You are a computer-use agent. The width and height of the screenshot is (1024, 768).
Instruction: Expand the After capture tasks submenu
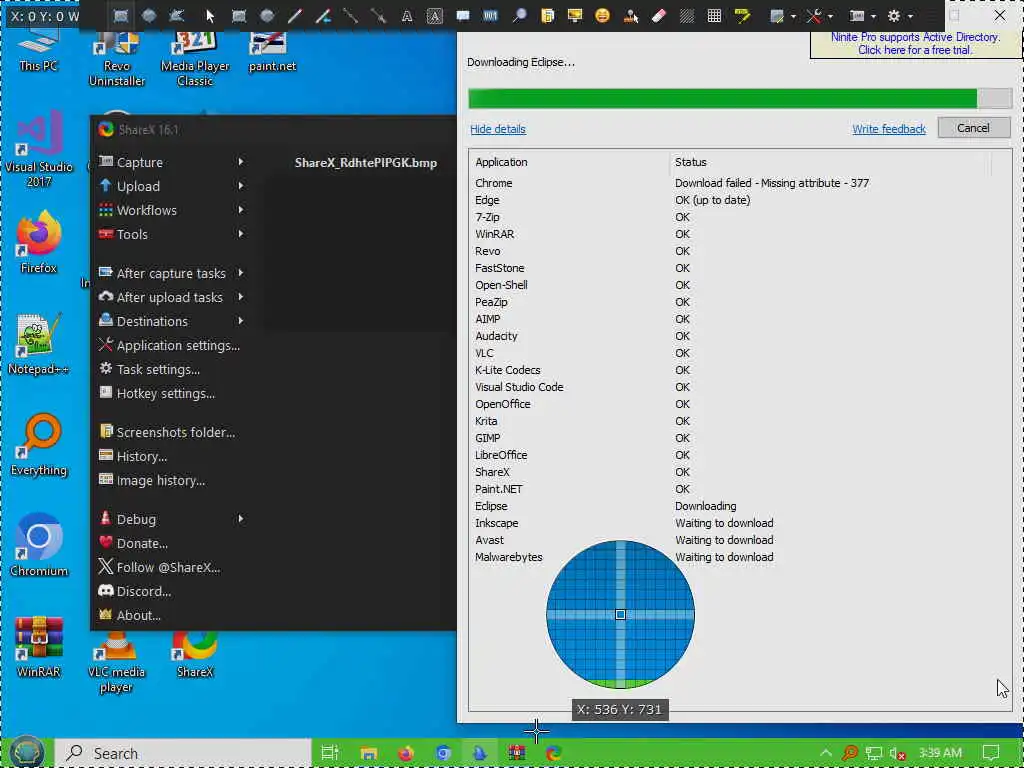tap(241, 273)
